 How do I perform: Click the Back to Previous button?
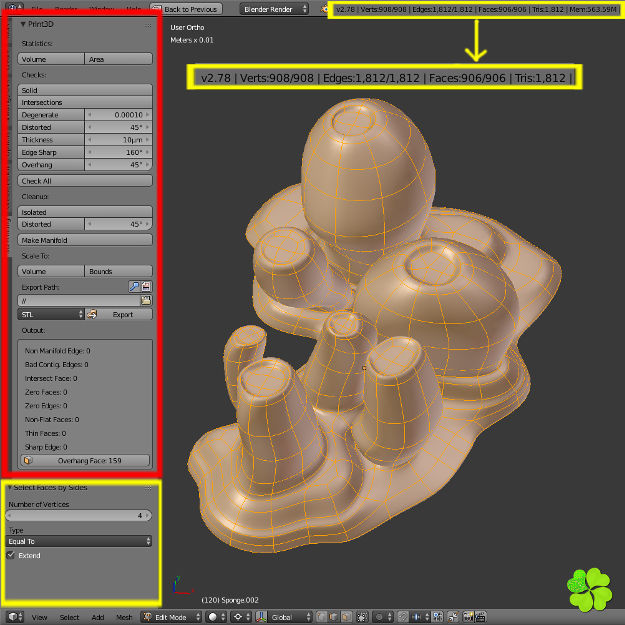tap(185, 9)
